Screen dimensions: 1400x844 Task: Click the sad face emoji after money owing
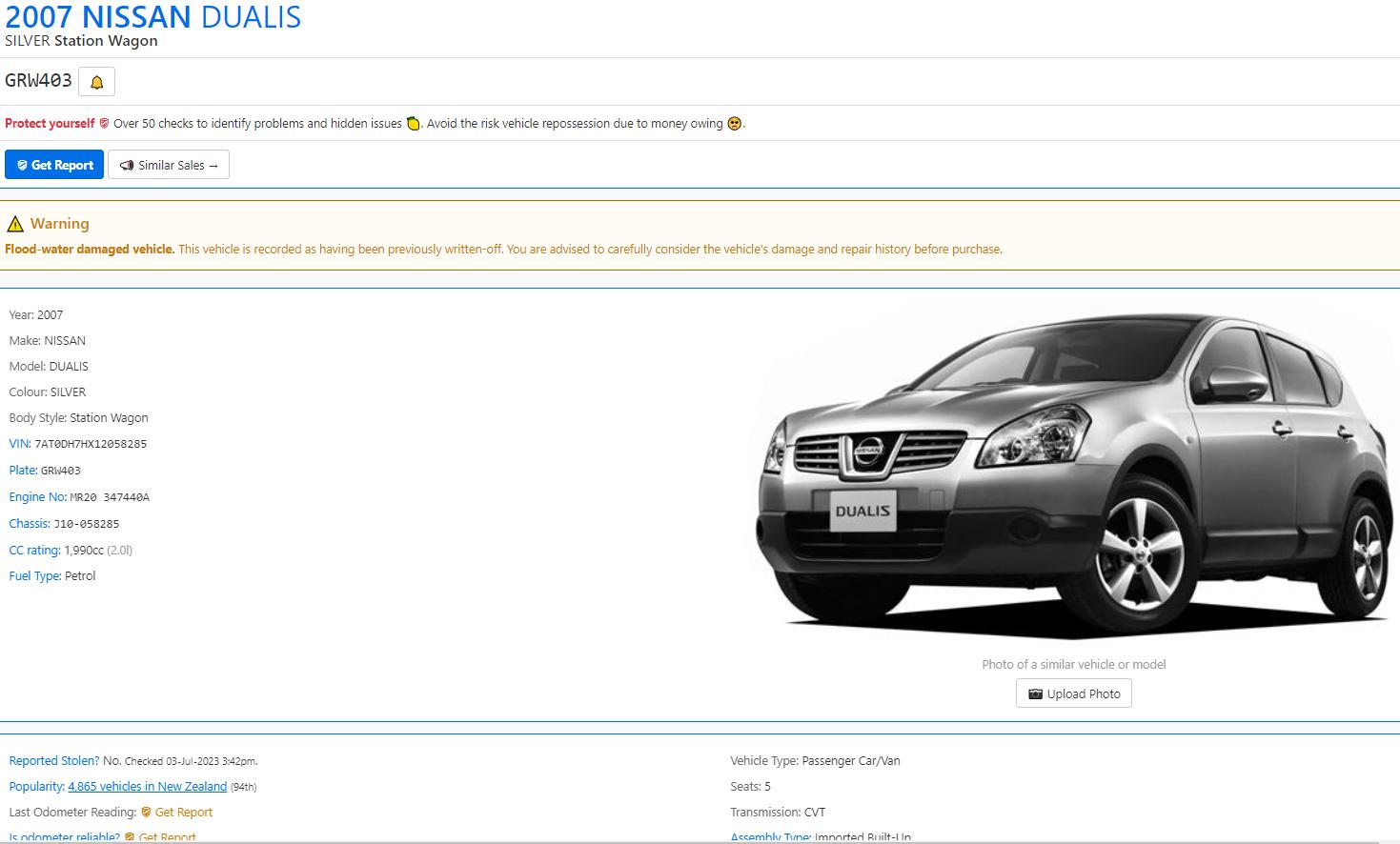734,124
